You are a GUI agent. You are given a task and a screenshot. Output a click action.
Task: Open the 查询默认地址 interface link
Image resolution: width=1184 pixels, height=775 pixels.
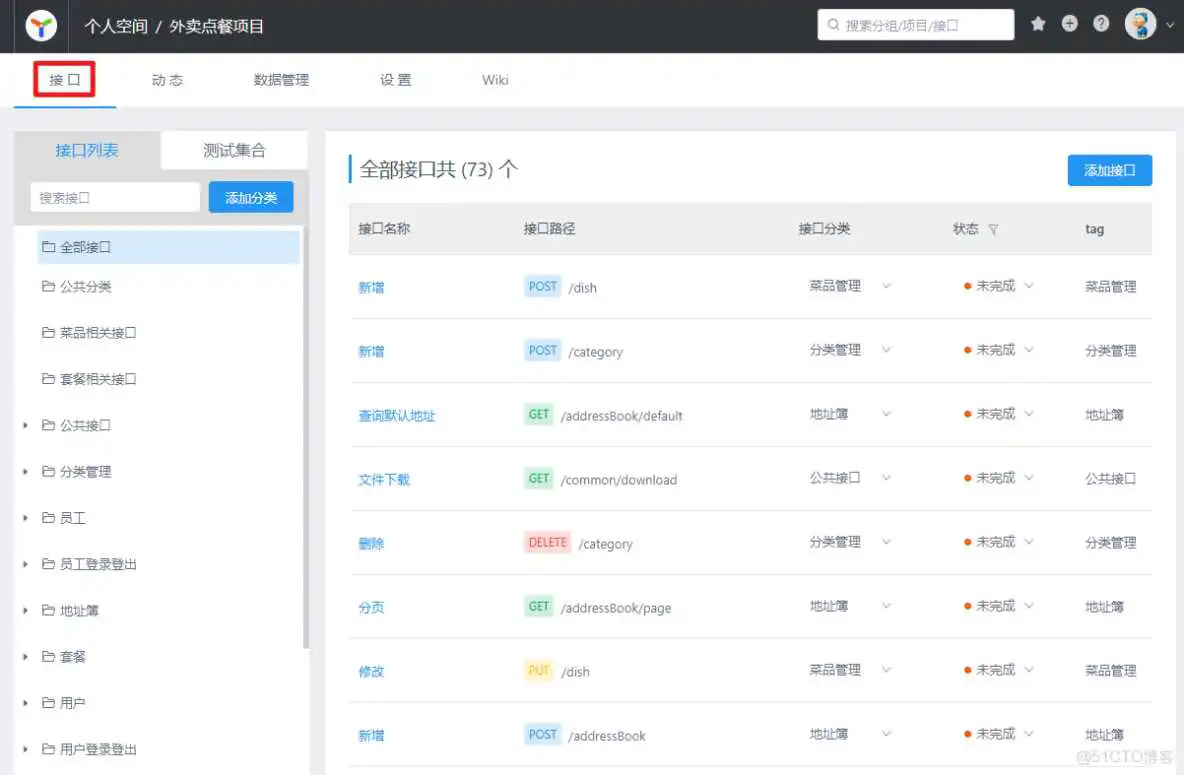(x=396, y=415)
